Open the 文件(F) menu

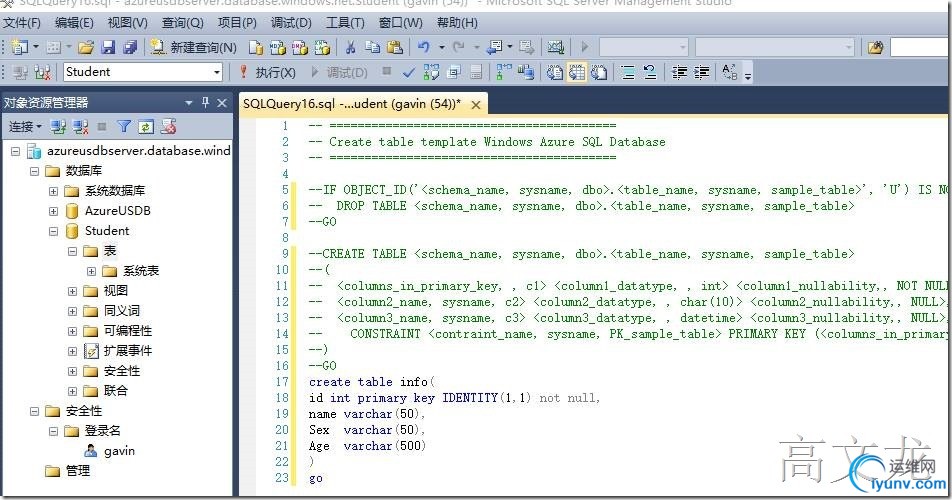point(22,22)
